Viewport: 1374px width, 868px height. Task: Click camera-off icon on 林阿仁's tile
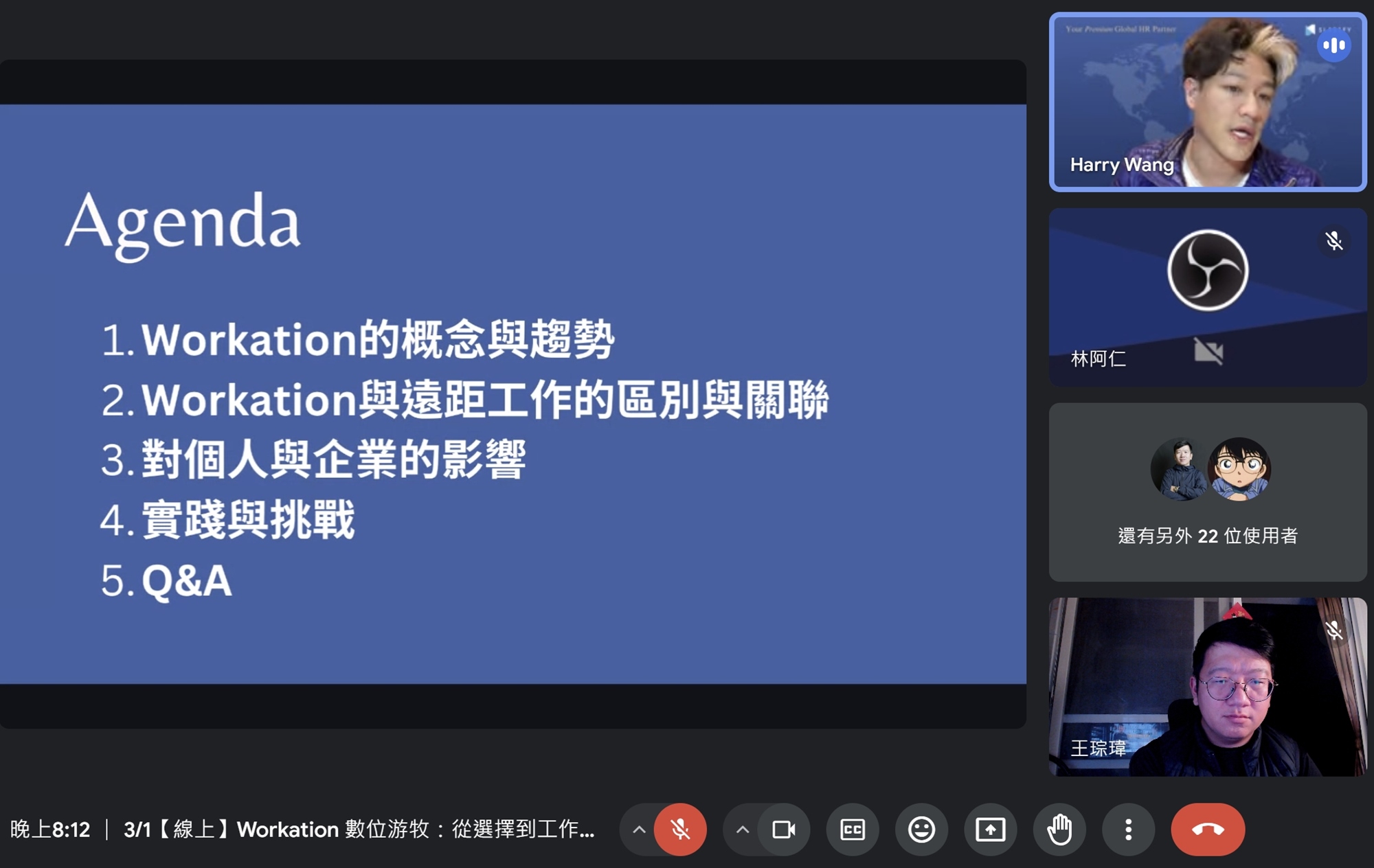(x=1208, y=352)
